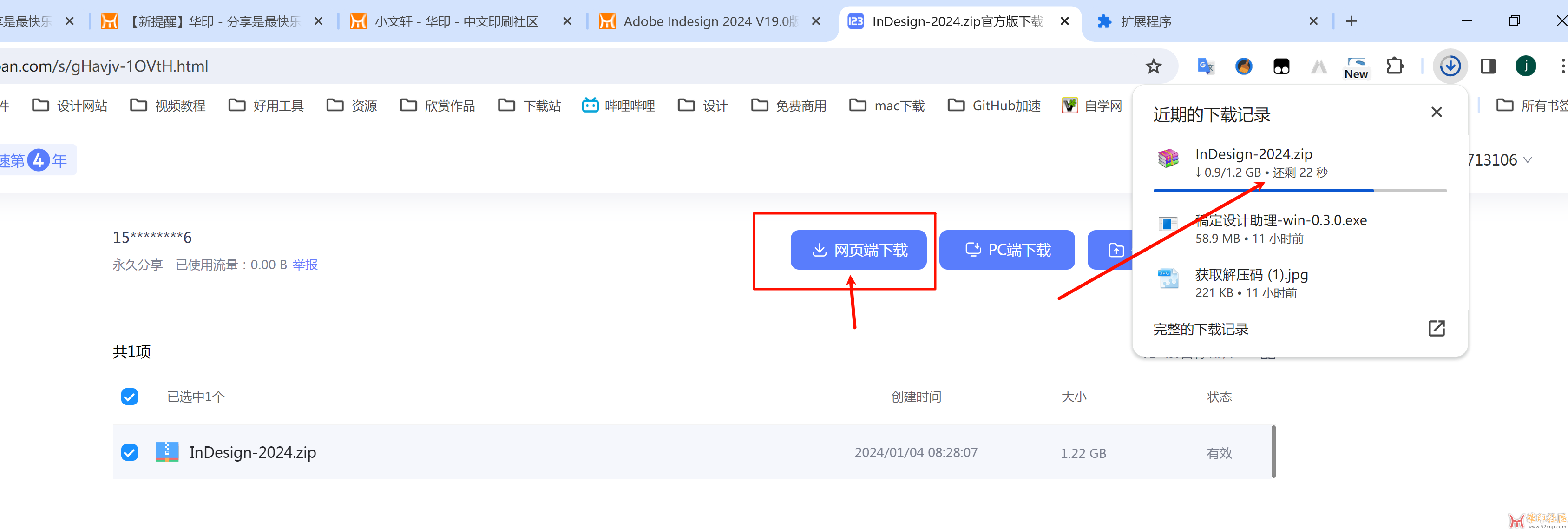
Task: Bookmark this page with the star icon
Action: [1153, 66]
